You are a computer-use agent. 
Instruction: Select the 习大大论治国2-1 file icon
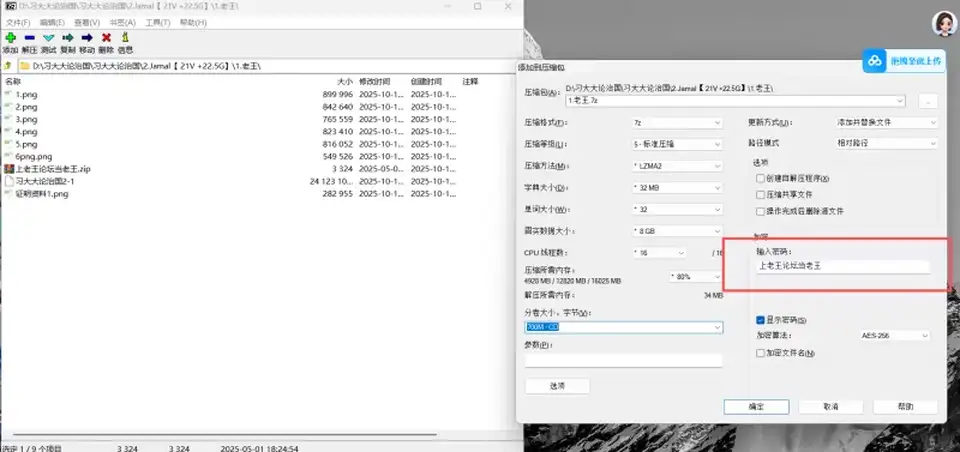tap(9, 181)
